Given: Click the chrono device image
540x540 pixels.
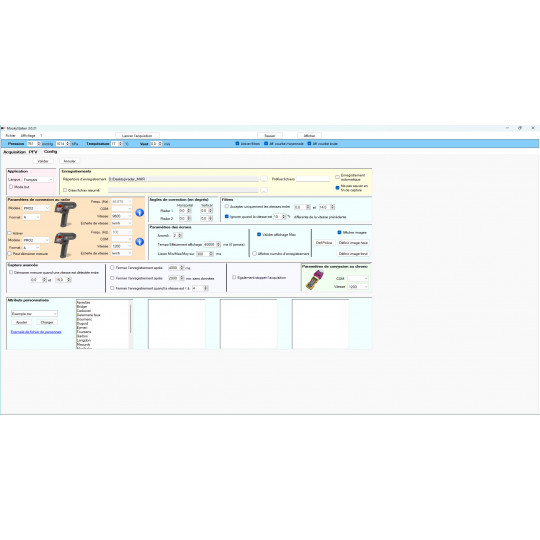Looking at the screenshot, I should coord(314,280).
